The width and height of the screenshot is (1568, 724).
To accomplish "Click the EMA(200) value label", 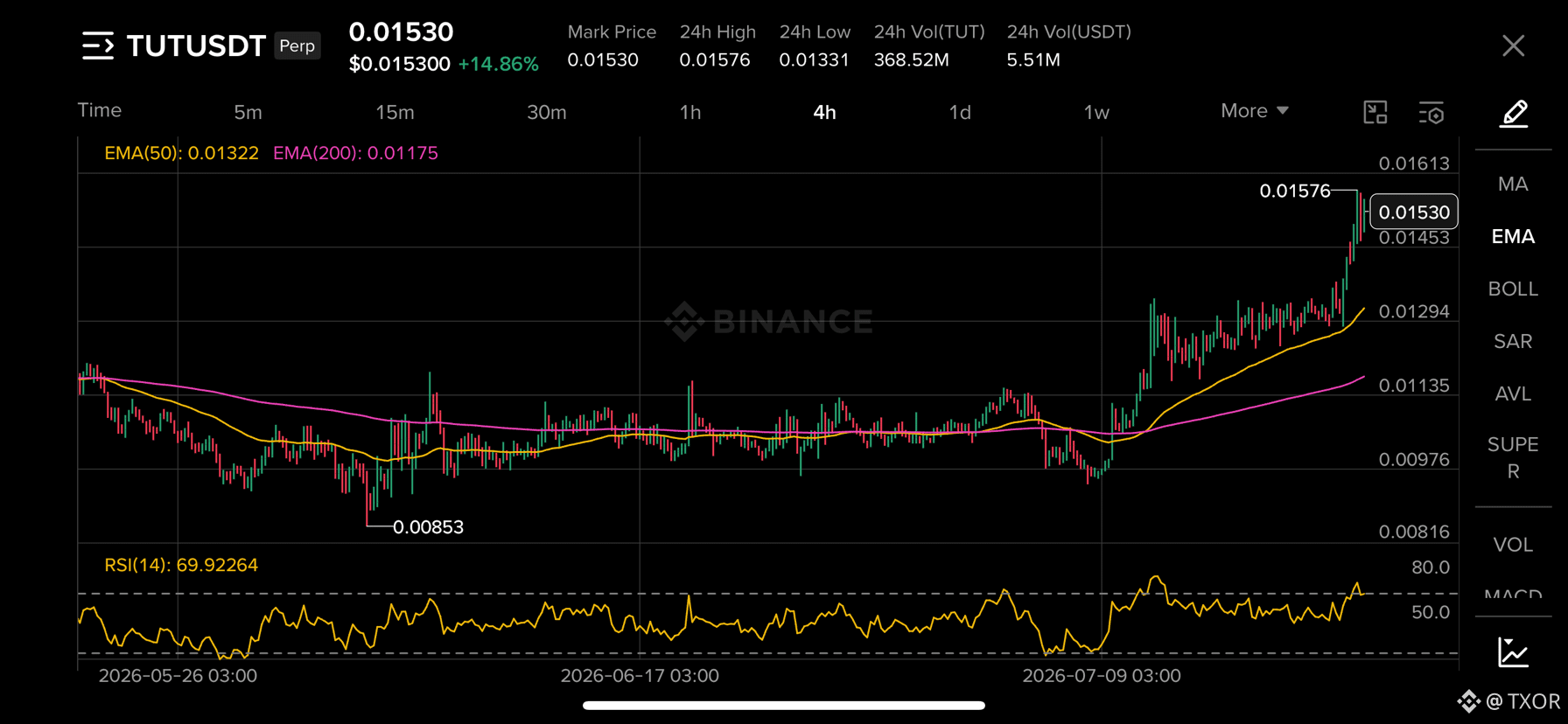I will (355, 153).
